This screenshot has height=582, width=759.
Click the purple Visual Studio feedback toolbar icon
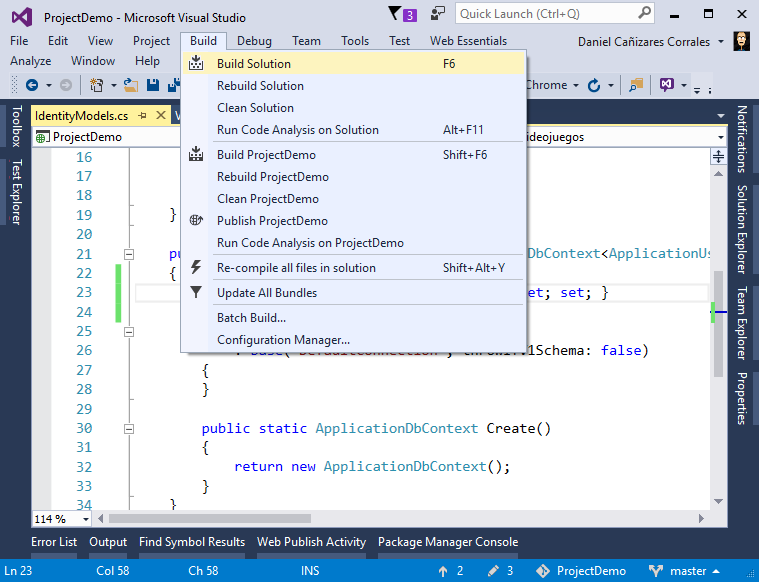[667, 85]
